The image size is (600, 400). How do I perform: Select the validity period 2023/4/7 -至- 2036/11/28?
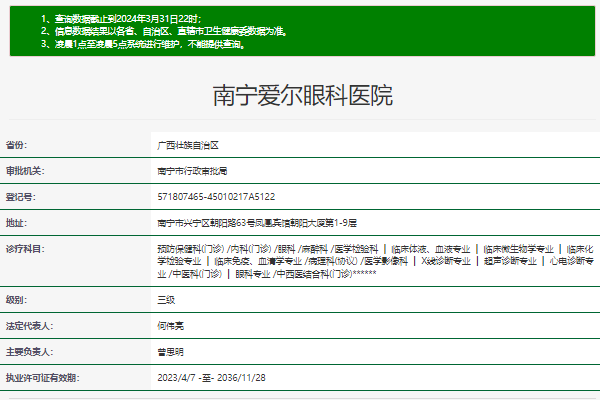(x=211, y=378)
